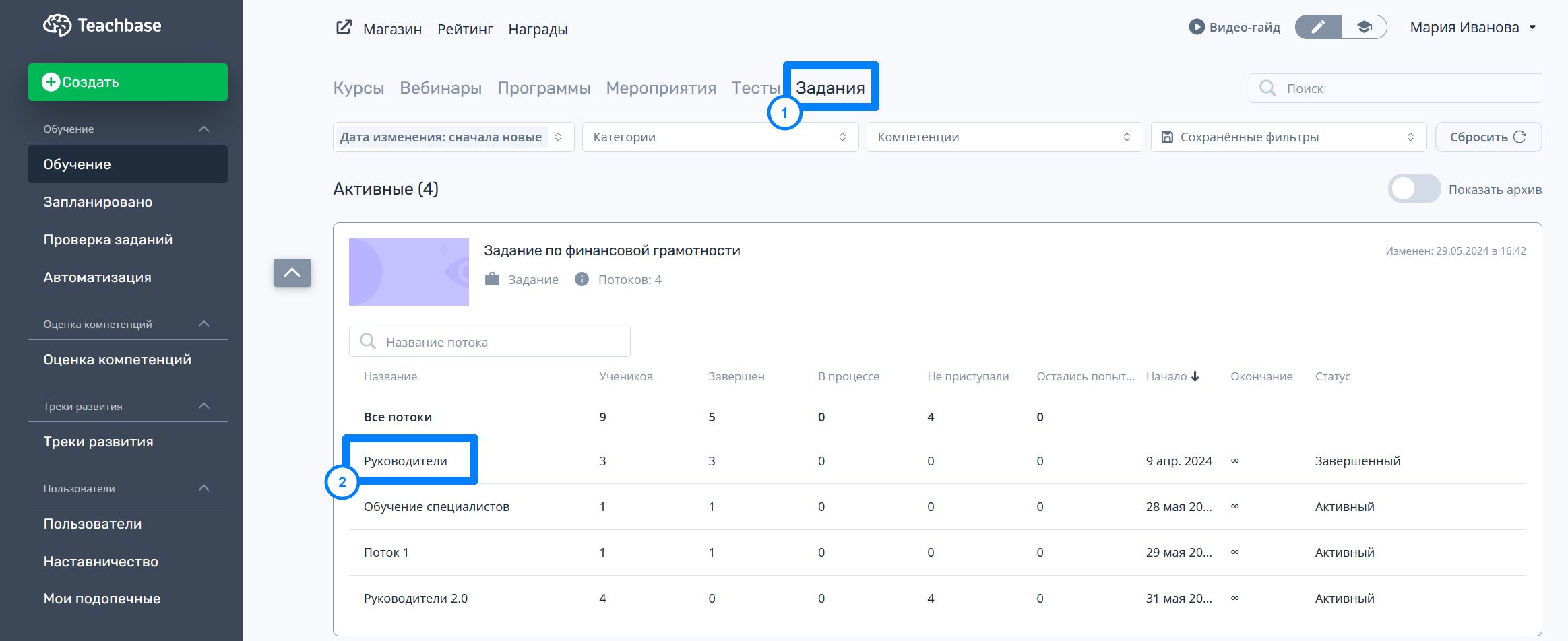
Task: Click the Начало column sort arrow
Action: 1195,376
